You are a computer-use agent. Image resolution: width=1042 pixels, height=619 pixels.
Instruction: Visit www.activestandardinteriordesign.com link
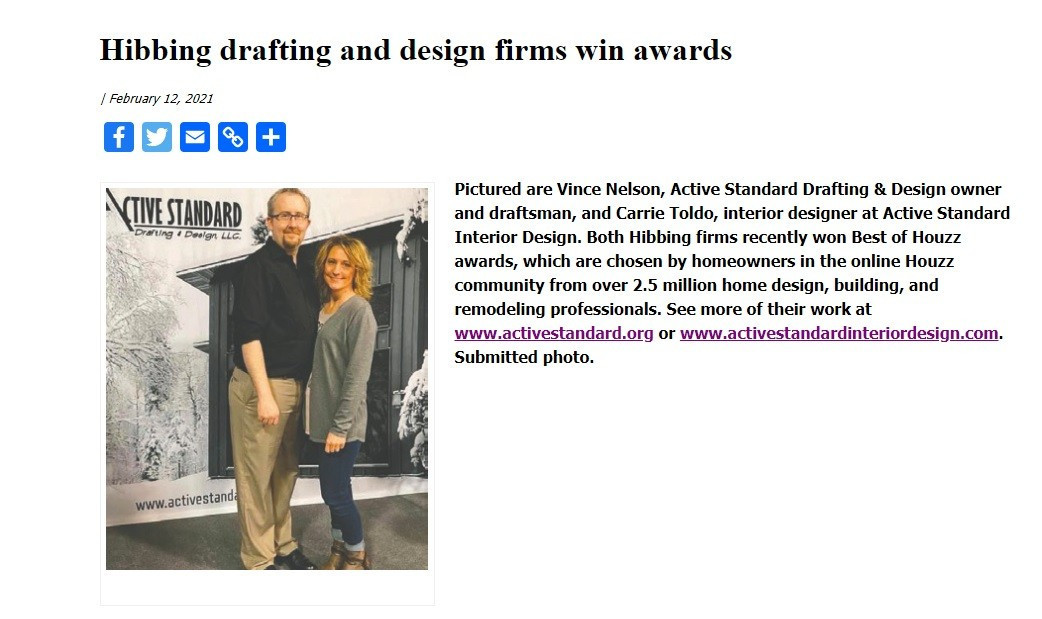[839, 333]
